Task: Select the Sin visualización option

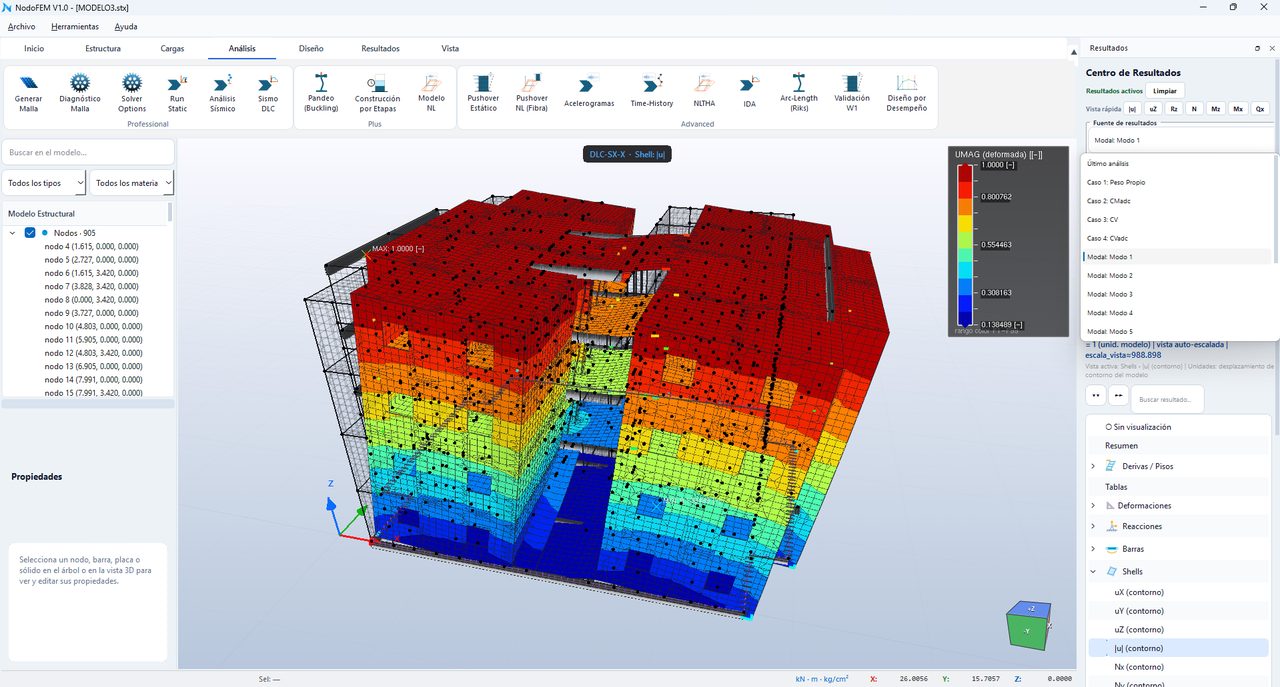Action: (1138, 427)
